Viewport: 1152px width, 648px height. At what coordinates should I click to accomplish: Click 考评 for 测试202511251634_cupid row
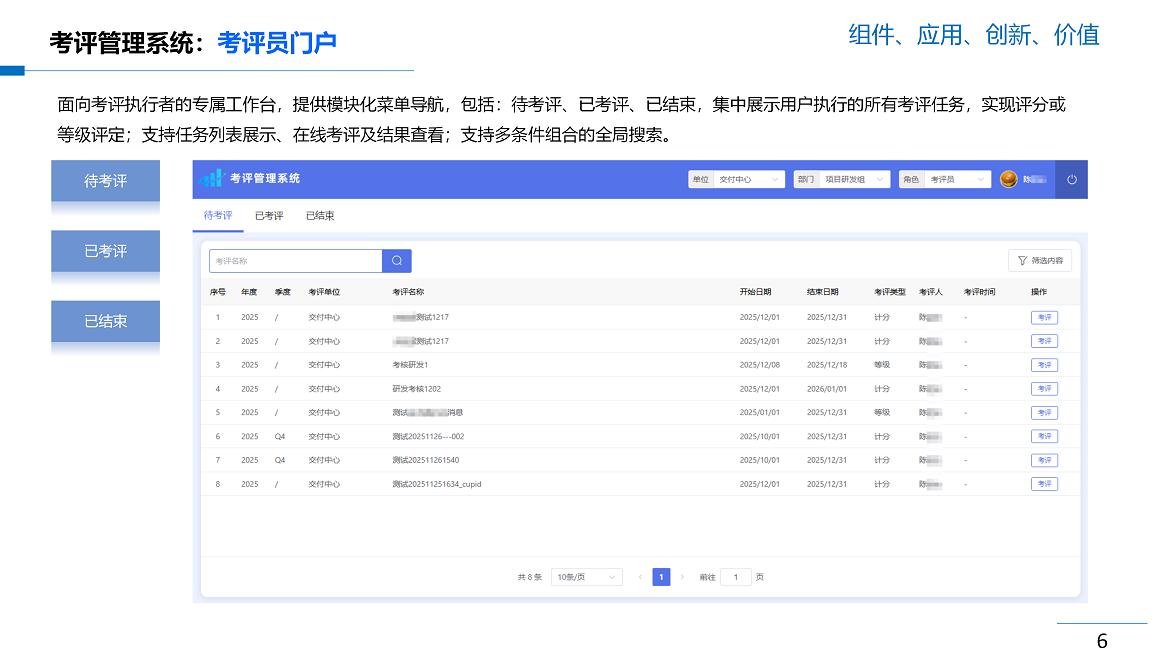[1044, 484]
